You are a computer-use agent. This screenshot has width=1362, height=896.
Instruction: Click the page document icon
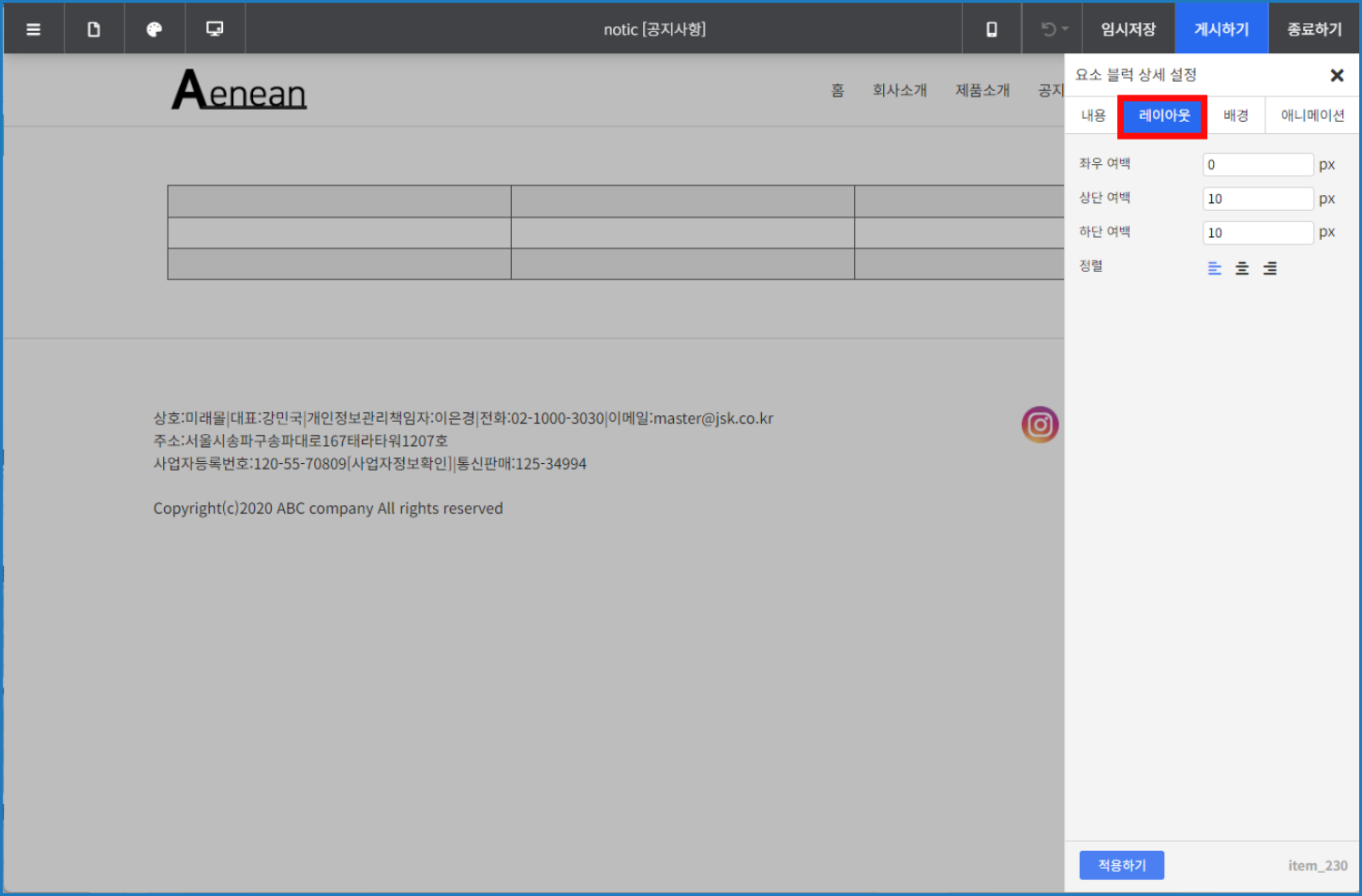click(94, 29)
